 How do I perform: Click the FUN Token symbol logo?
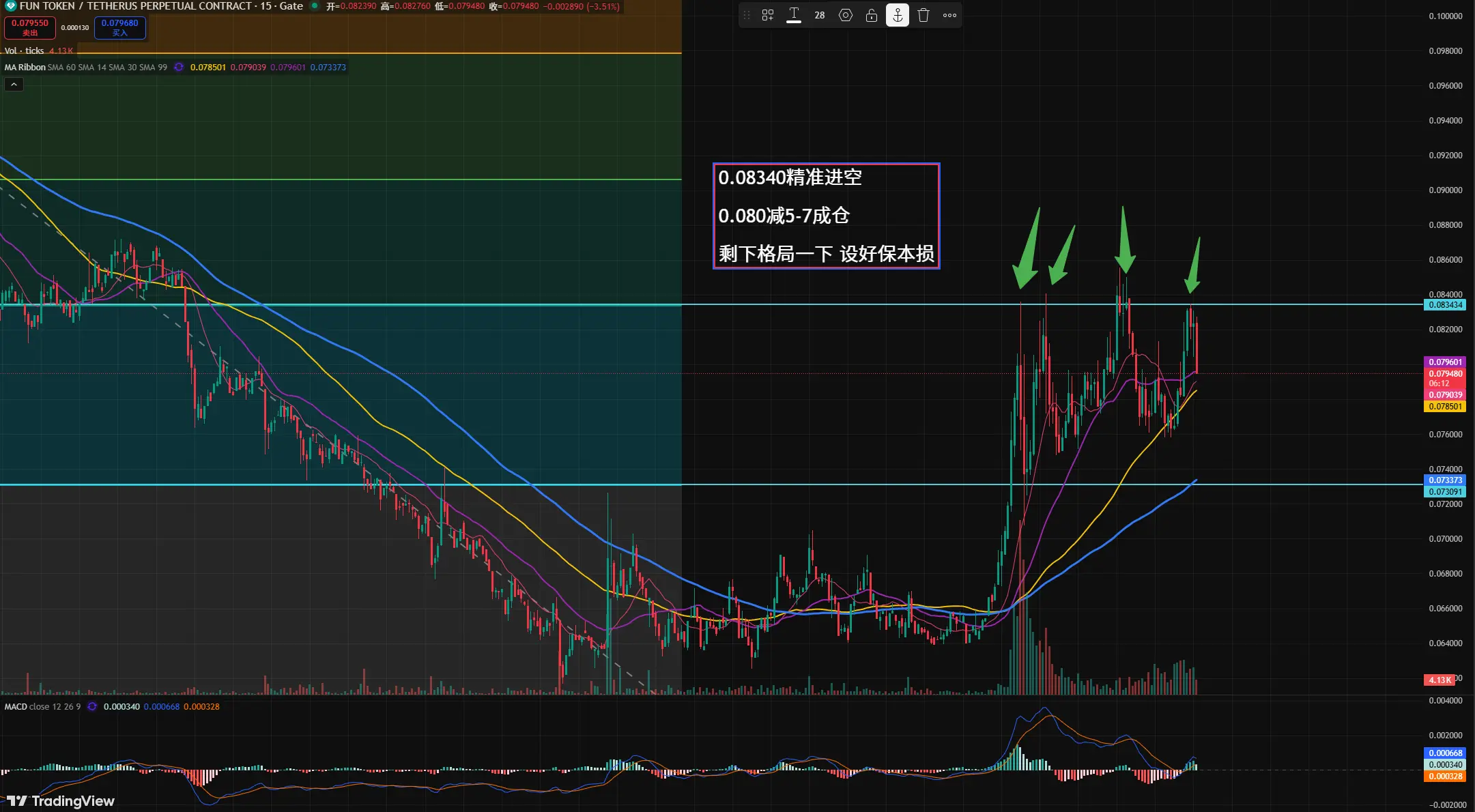coord(10,6)
